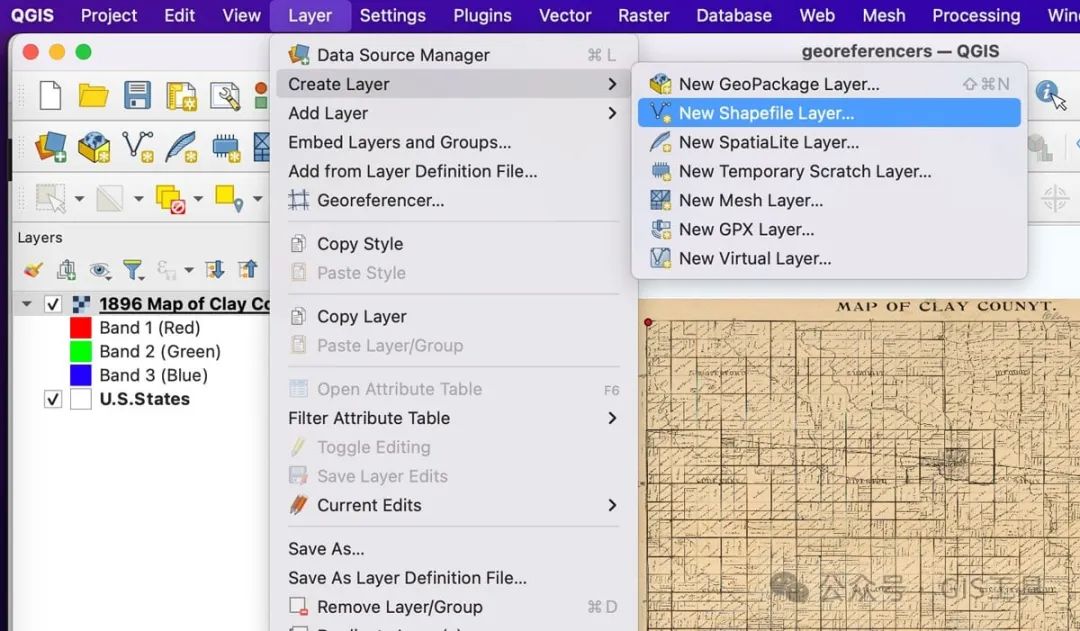Open a project with the yellow folder icon
Viewport: 1080px width, 631px height.
93,95
